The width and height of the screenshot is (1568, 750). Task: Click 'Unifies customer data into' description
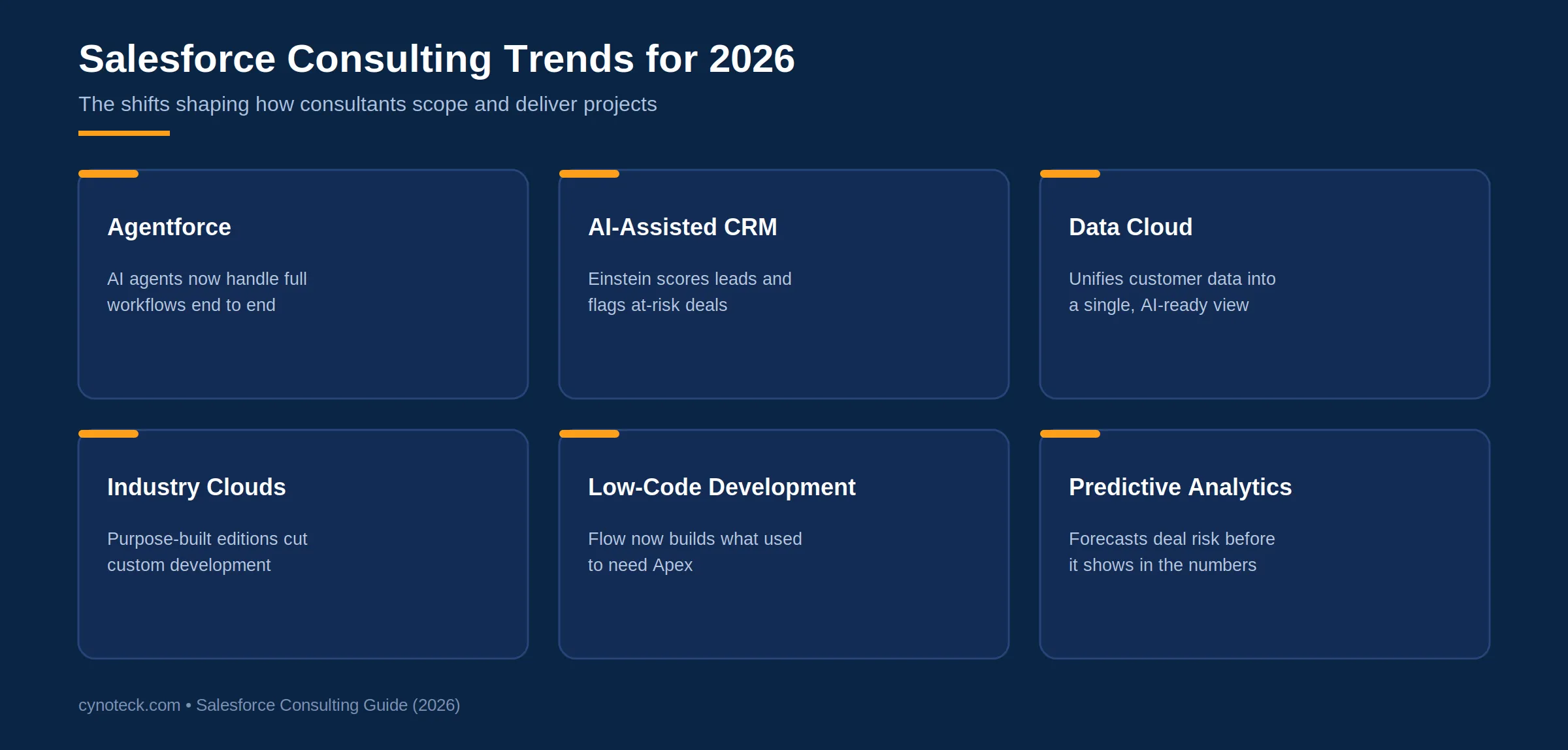1172,292
